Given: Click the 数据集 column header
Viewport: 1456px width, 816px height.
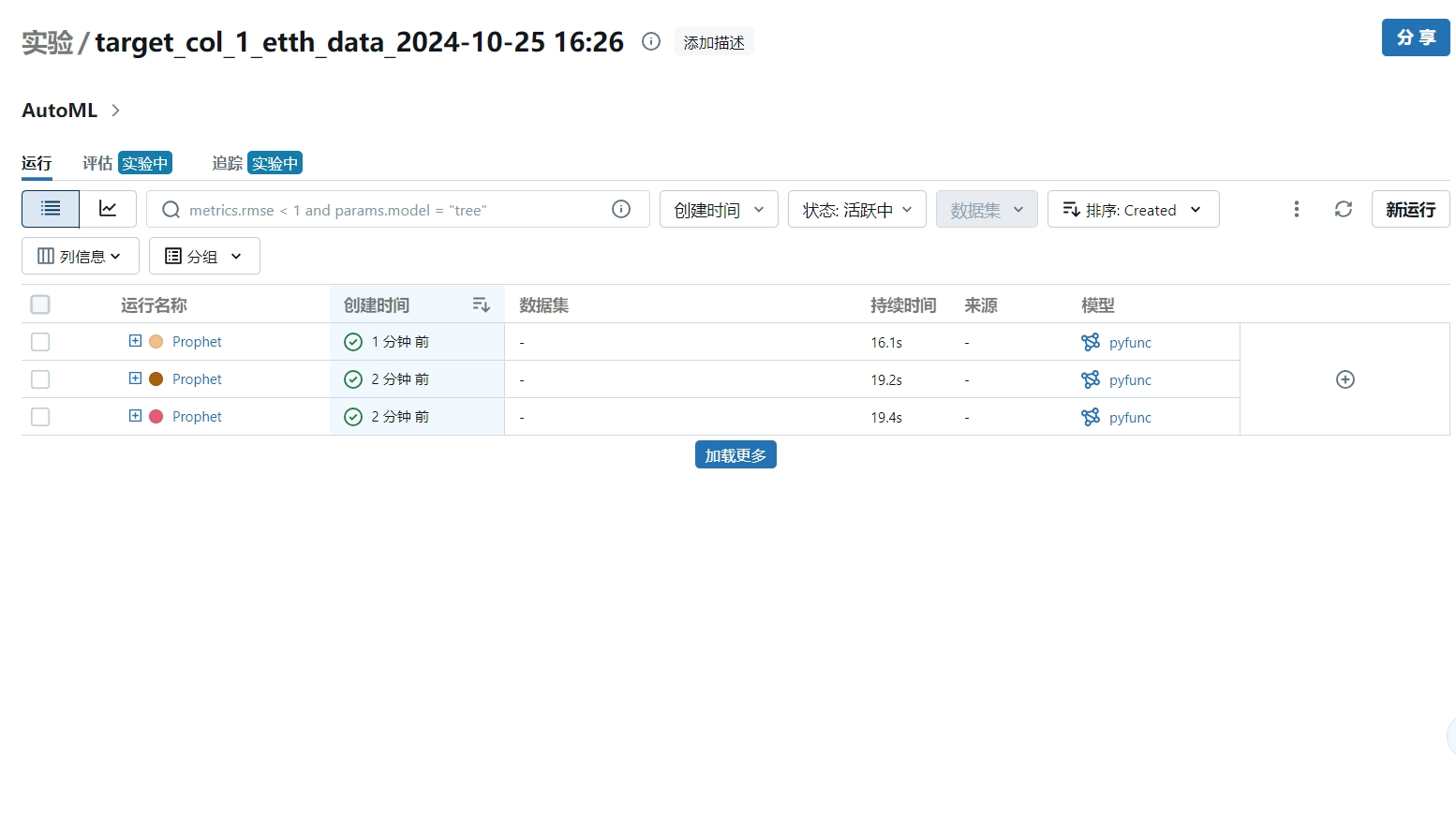Looking at the screenshot, I should (x=543, y=304).
